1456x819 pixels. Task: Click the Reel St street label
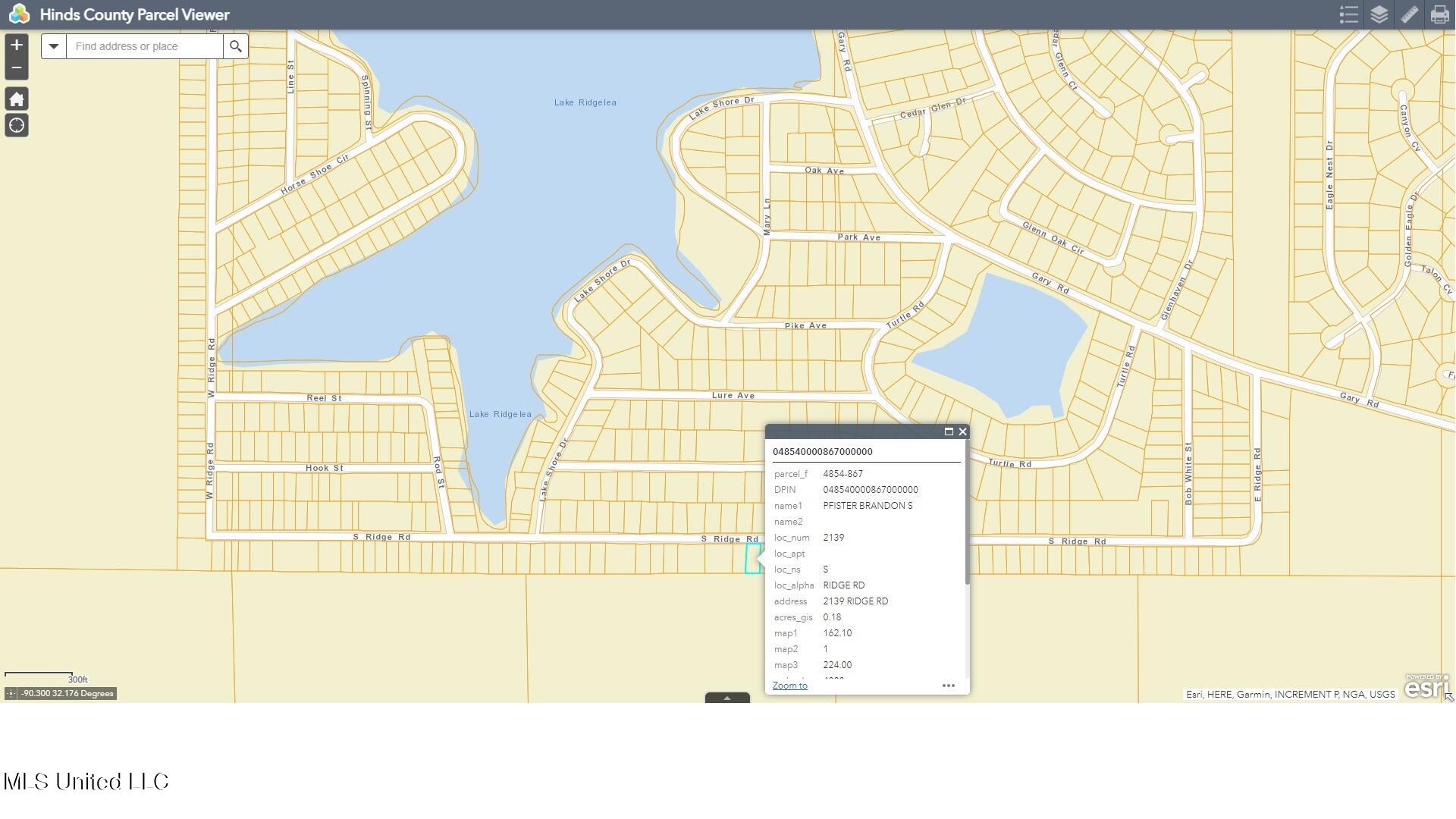tap(325, 398)
